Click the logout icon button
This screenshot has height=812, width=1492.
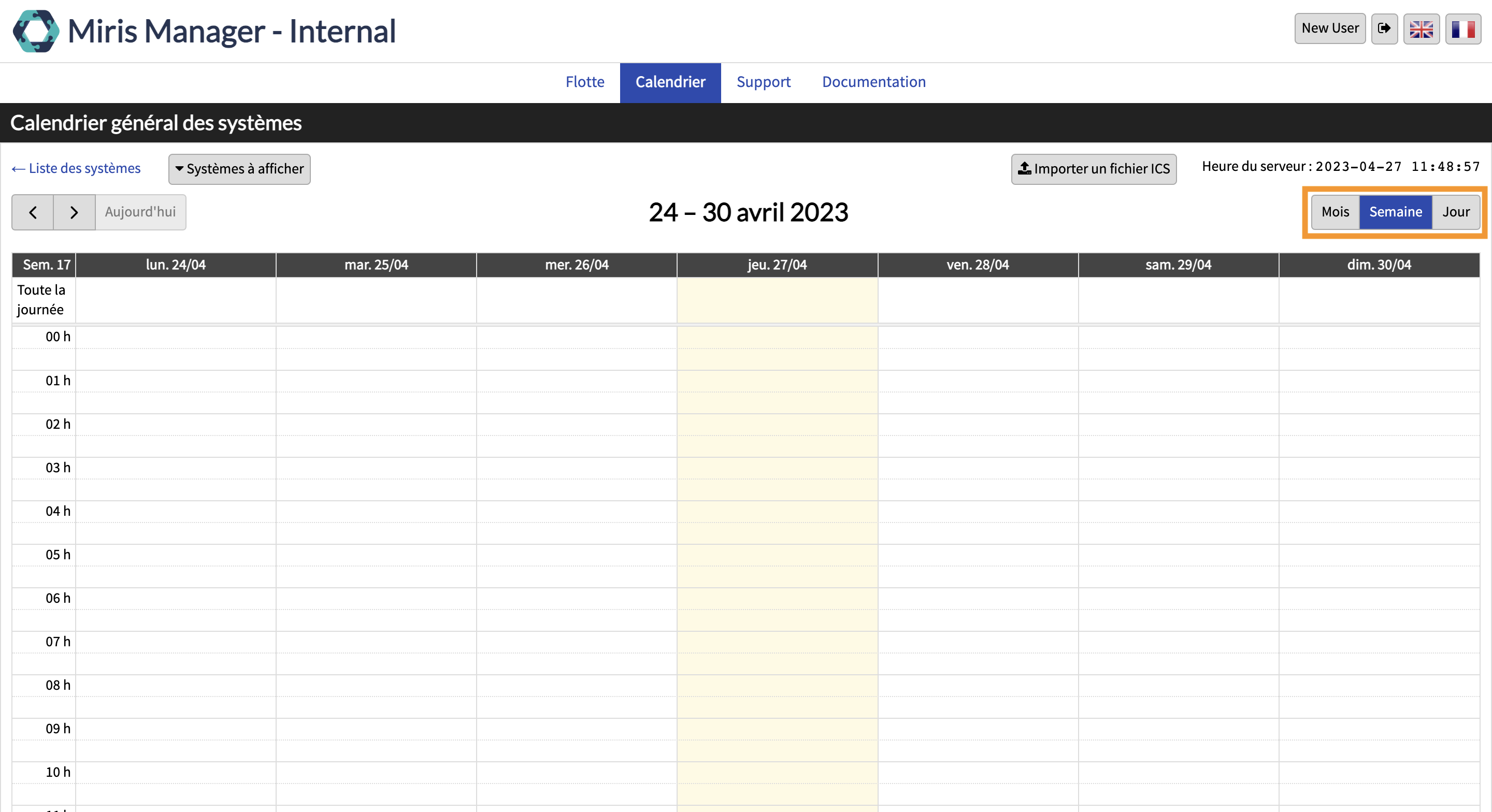(1384, 28)
